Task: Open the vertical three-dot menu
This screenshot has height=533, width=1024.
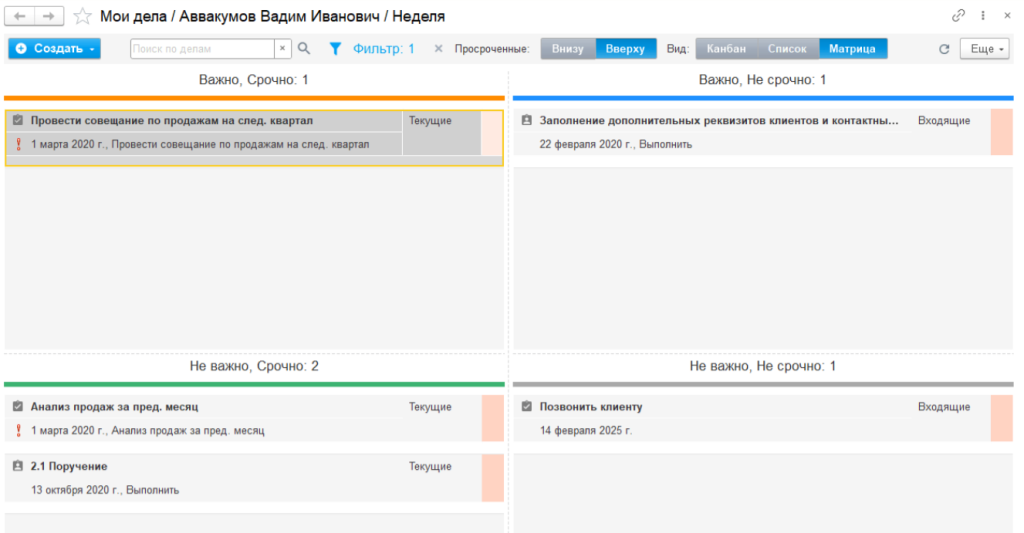Action: pos(983,16)
